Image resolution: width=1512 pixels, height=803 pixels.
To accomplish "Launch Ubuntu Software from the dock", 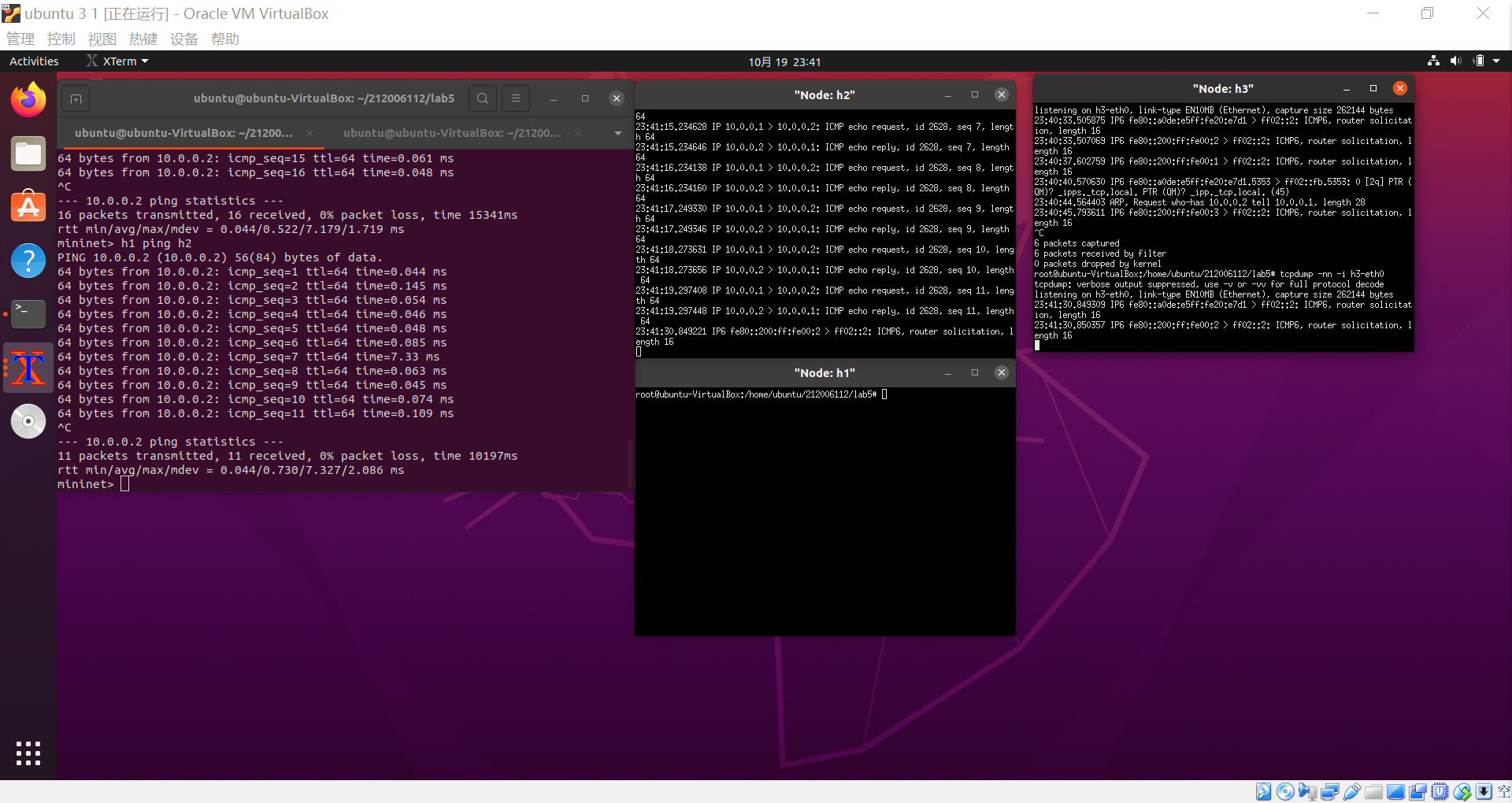I will click(x=28, y=207).
